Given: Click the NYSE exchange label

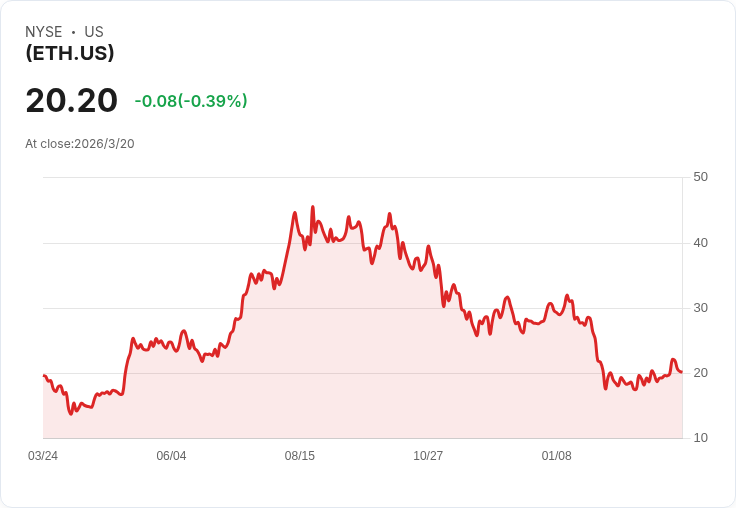Looking at the screenshot, I should (x=43, y=32).
